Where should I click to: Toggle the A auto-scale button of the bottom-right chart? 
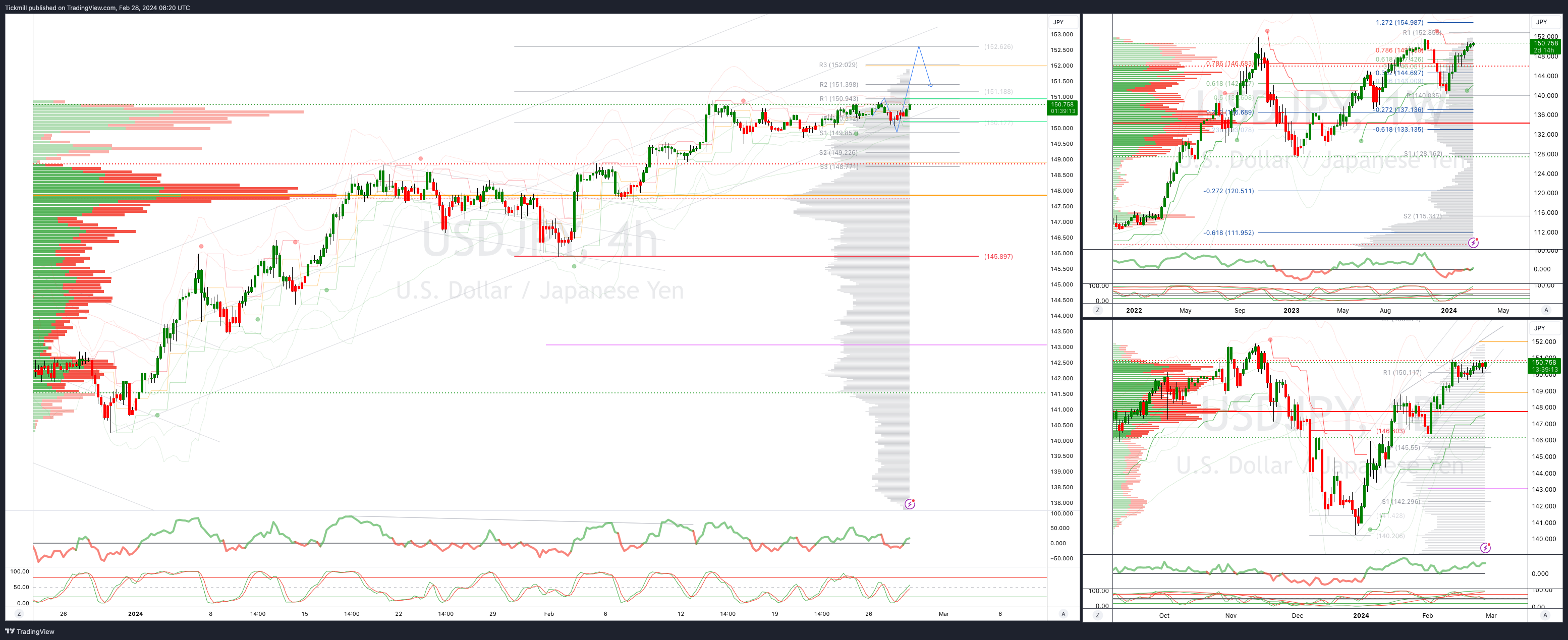(x=1545, y=616)
